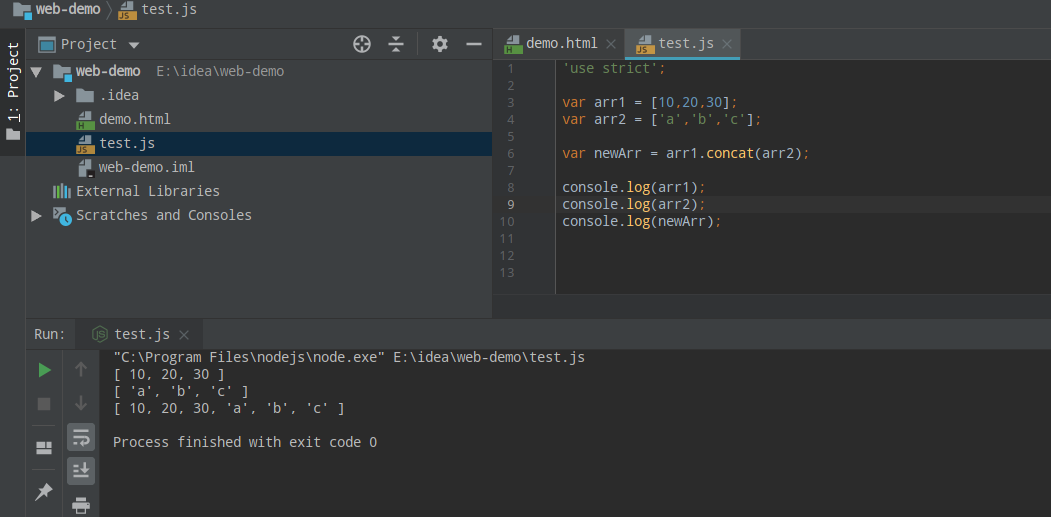Viewport: 1051px width, 517px height.
Task: Click the Print icon in Run console
Action: (81, 504)
